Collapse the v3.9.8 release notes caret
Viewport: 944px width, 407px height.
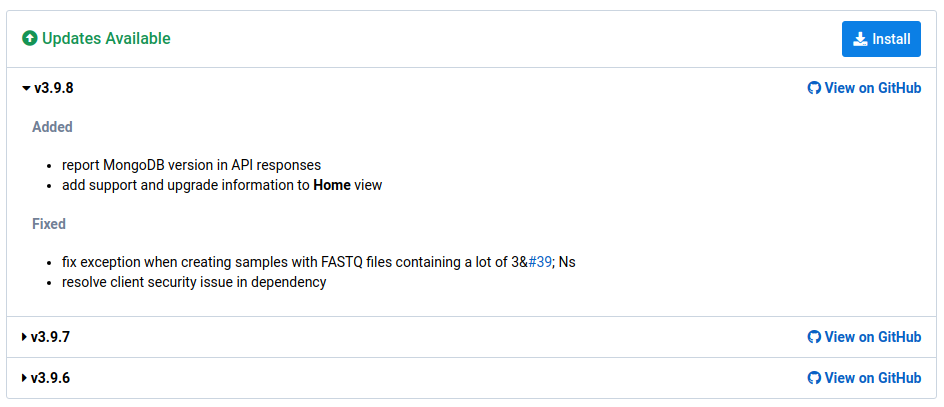[x=26, y=88]
